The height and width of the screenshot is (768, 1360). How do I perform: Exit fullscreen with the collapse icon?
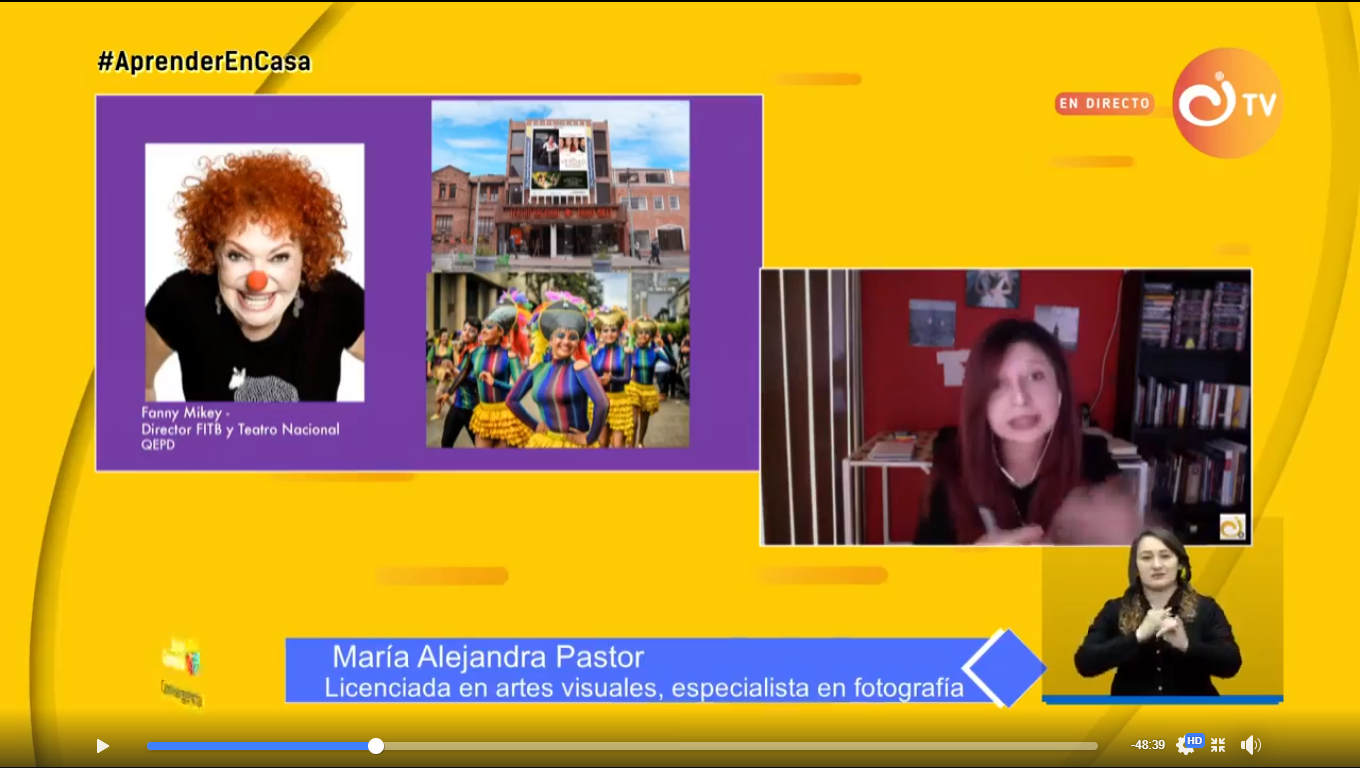[1218, 745]
